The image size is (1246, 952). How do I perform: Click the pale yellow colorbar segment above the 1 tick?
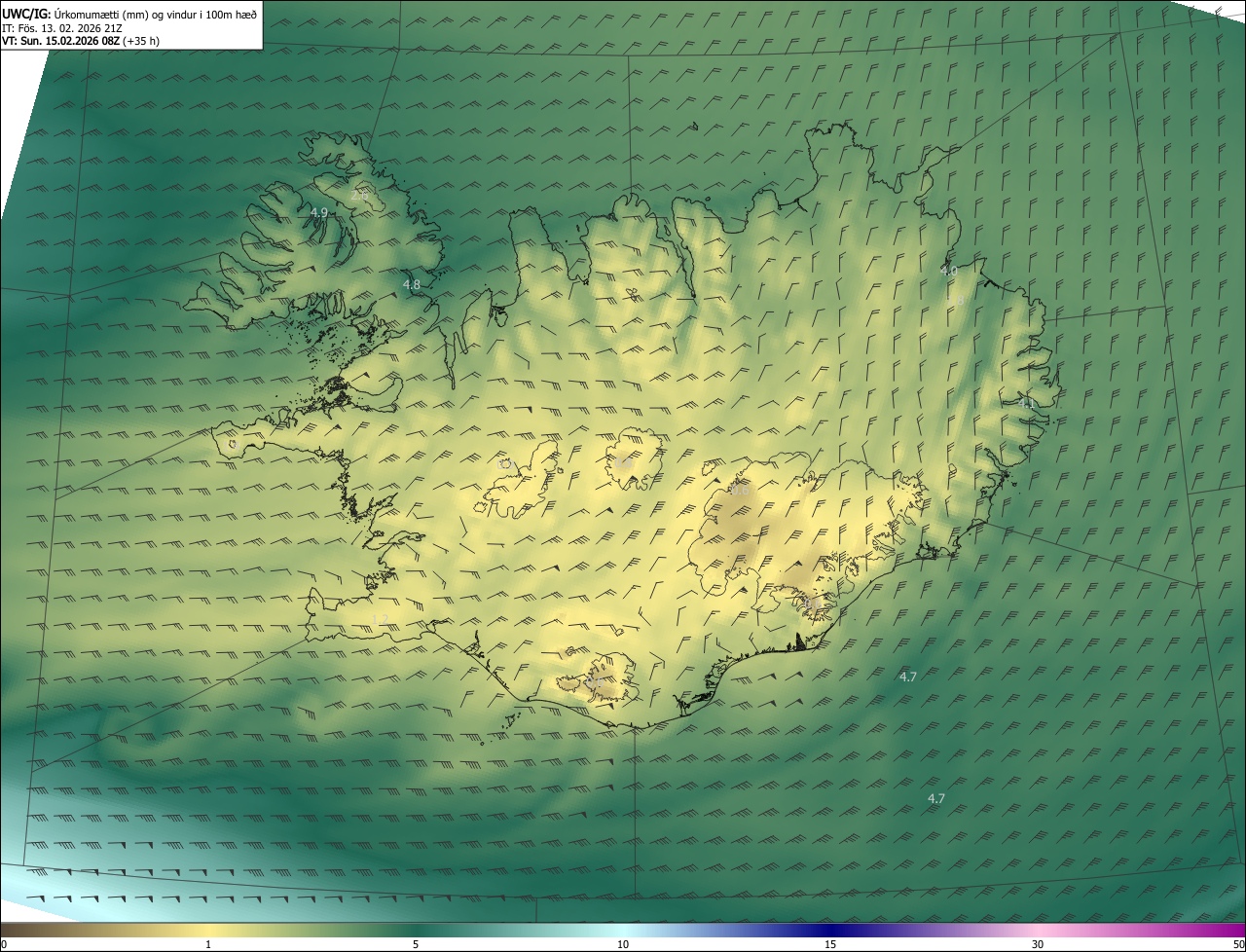point(208,930)
